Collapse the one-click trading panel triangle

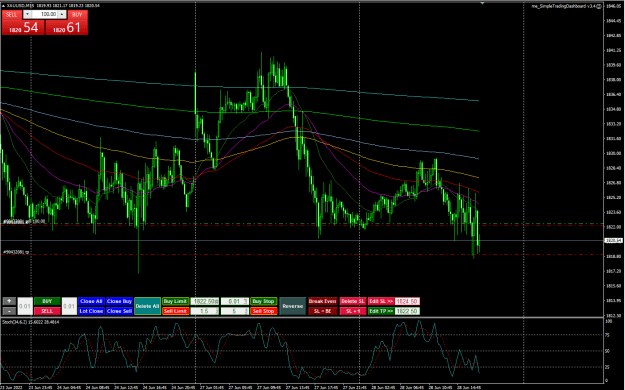click(x=3, y=6)
